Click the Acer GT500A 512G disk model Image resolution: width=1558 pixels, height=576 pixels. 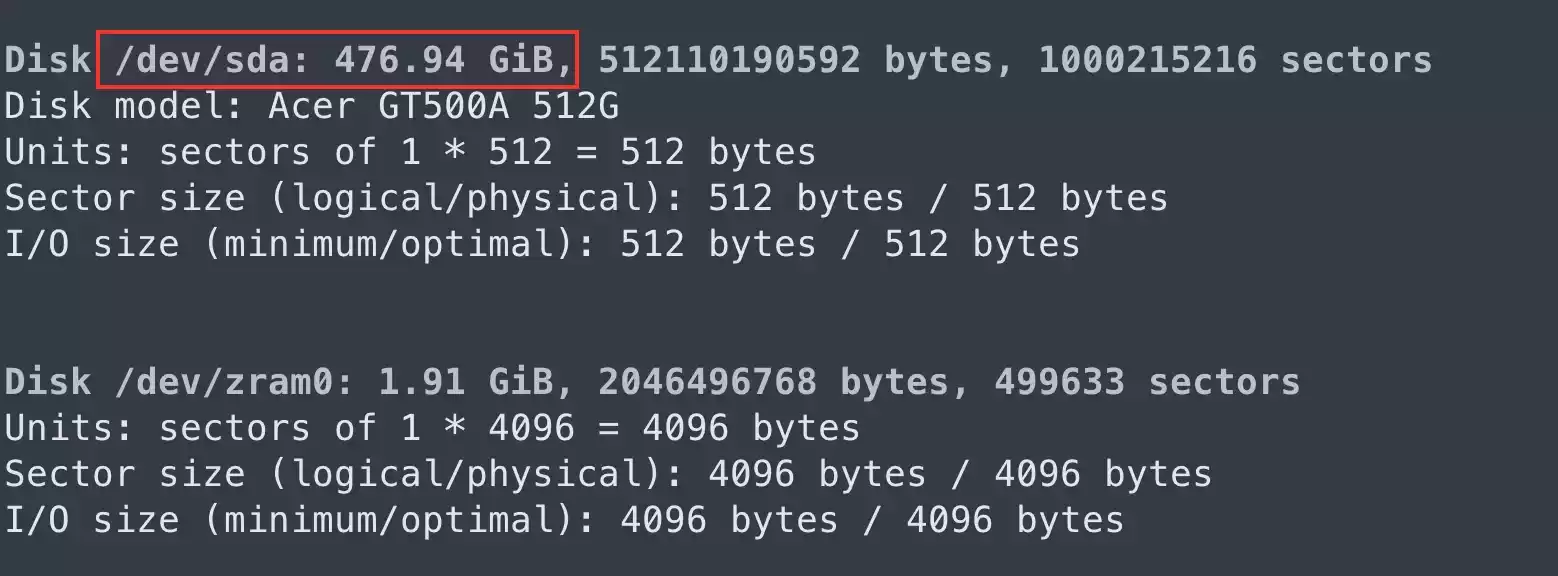[444, 106]
